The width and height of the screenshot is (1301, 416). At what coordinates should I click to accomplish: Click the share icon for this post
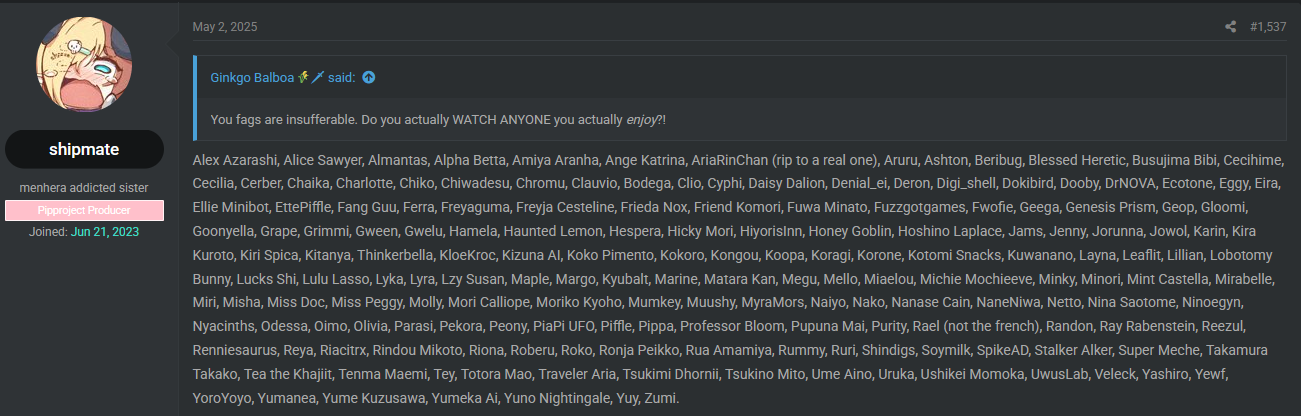1231,26
